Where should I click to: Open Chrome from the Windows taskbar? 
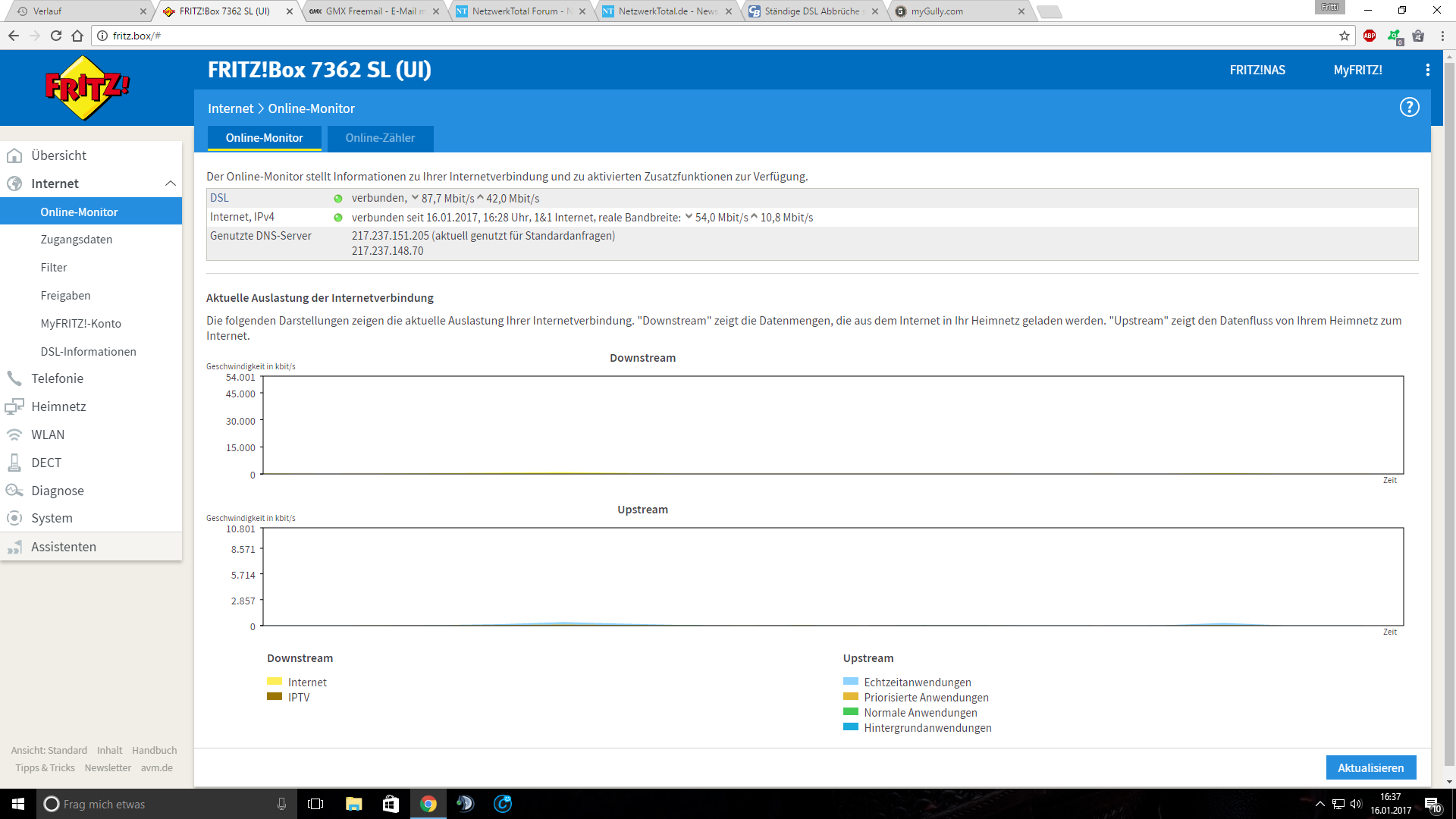click(x=428, y=804)
